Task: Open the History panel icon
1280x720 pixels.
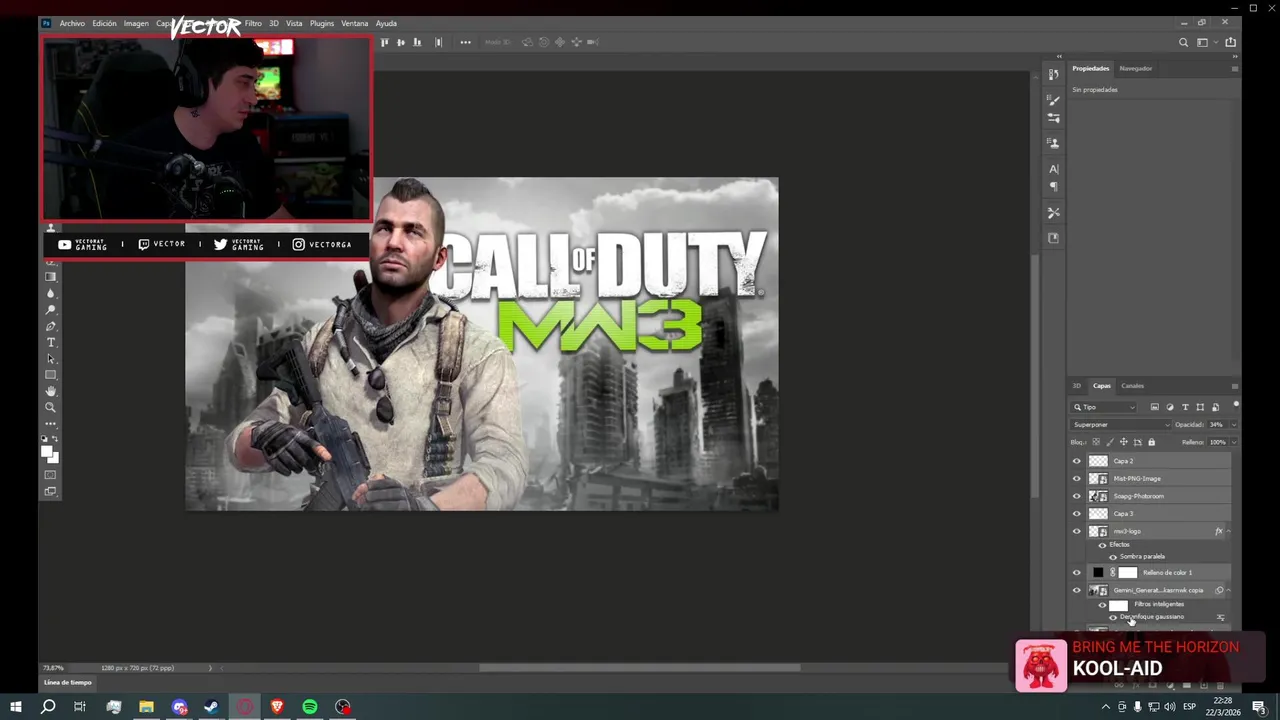Action: [1053, 74]
